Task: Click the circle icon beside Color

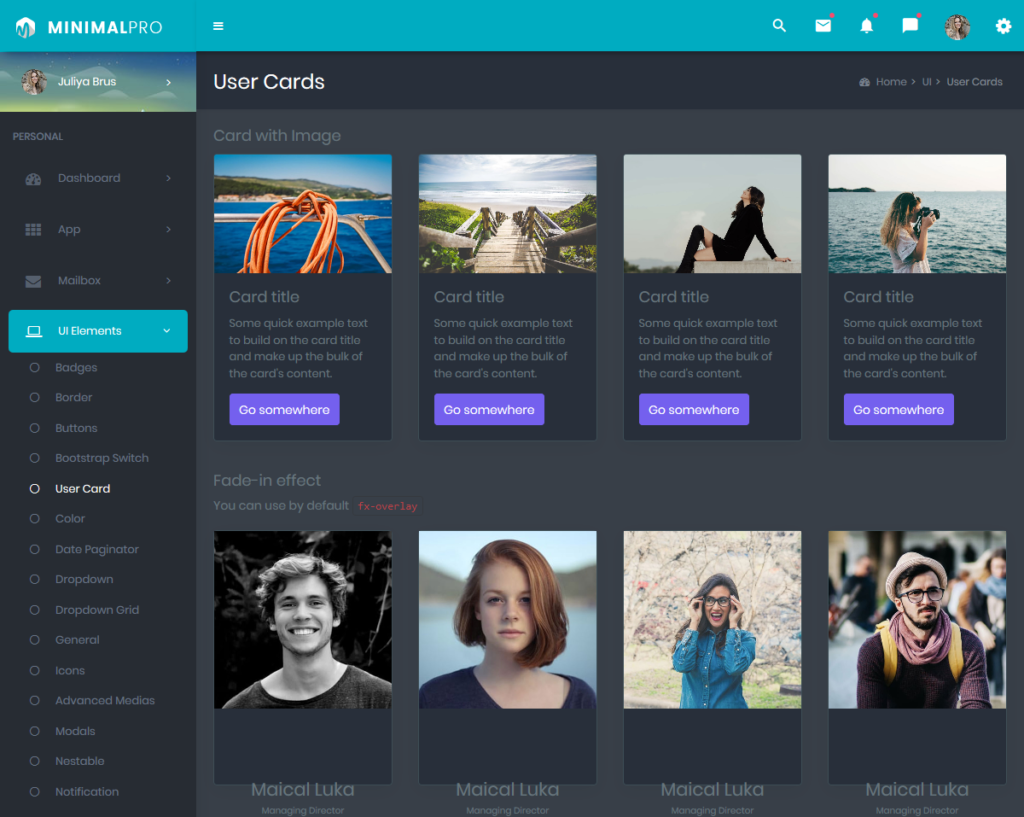Action: [x=35, y=519]
